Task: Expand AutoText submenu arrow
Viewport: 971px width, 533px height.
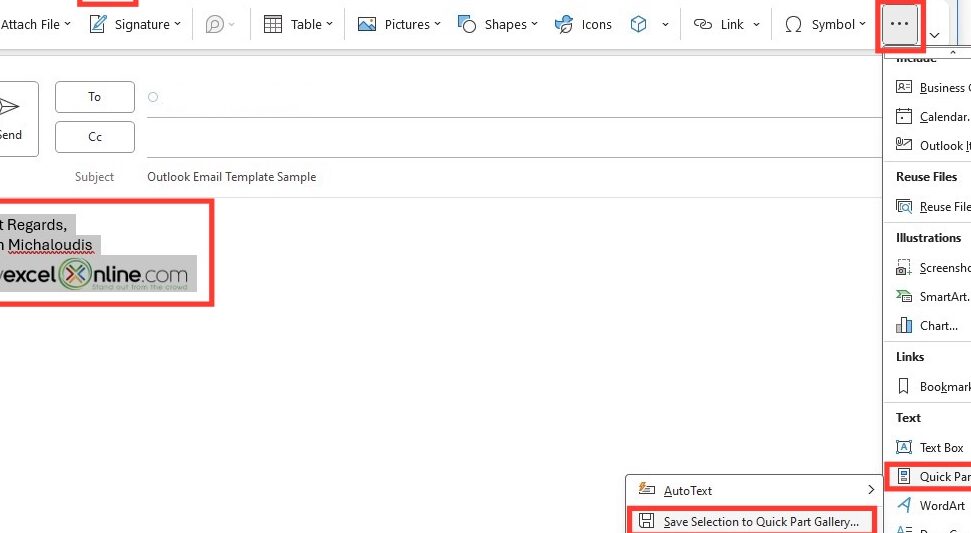Action: click(x=871, y=490)
